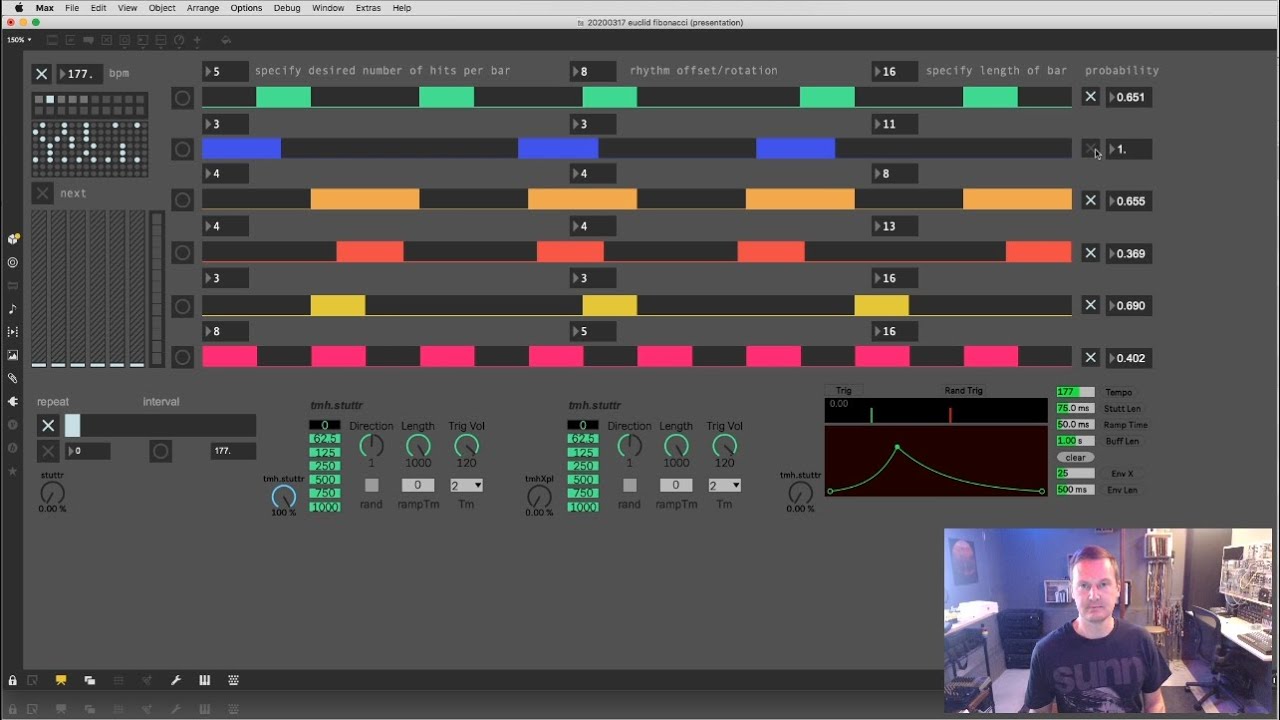This screenshot has height=720, width=1280.
Task: Open patcher windows icon in bottom toolbar
Action: (89, 681)
